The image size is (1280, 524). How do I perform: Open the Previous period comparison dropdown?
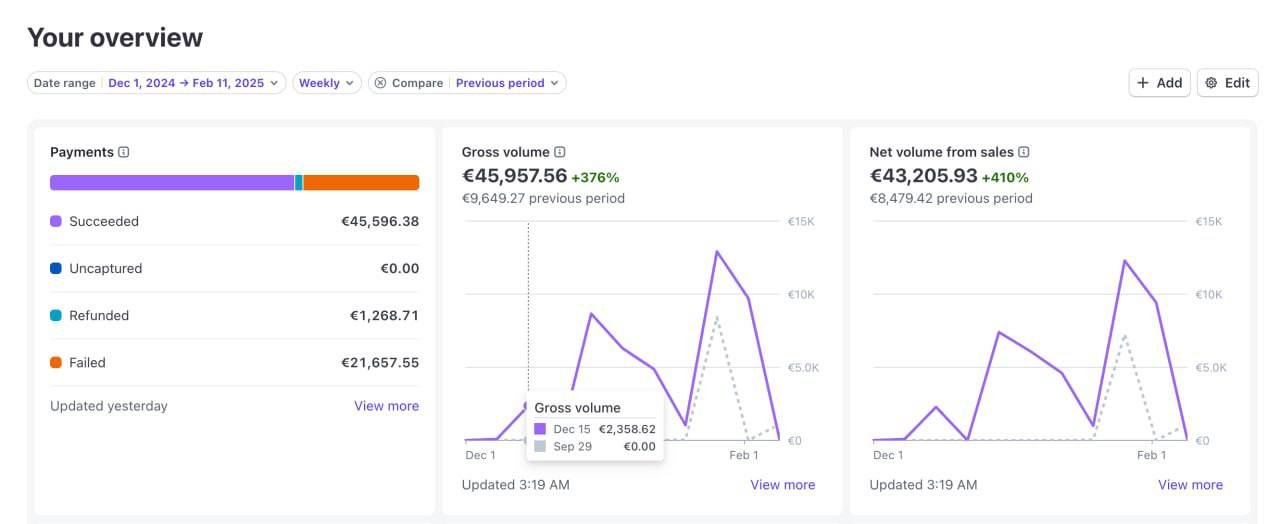tap(509, 83)
